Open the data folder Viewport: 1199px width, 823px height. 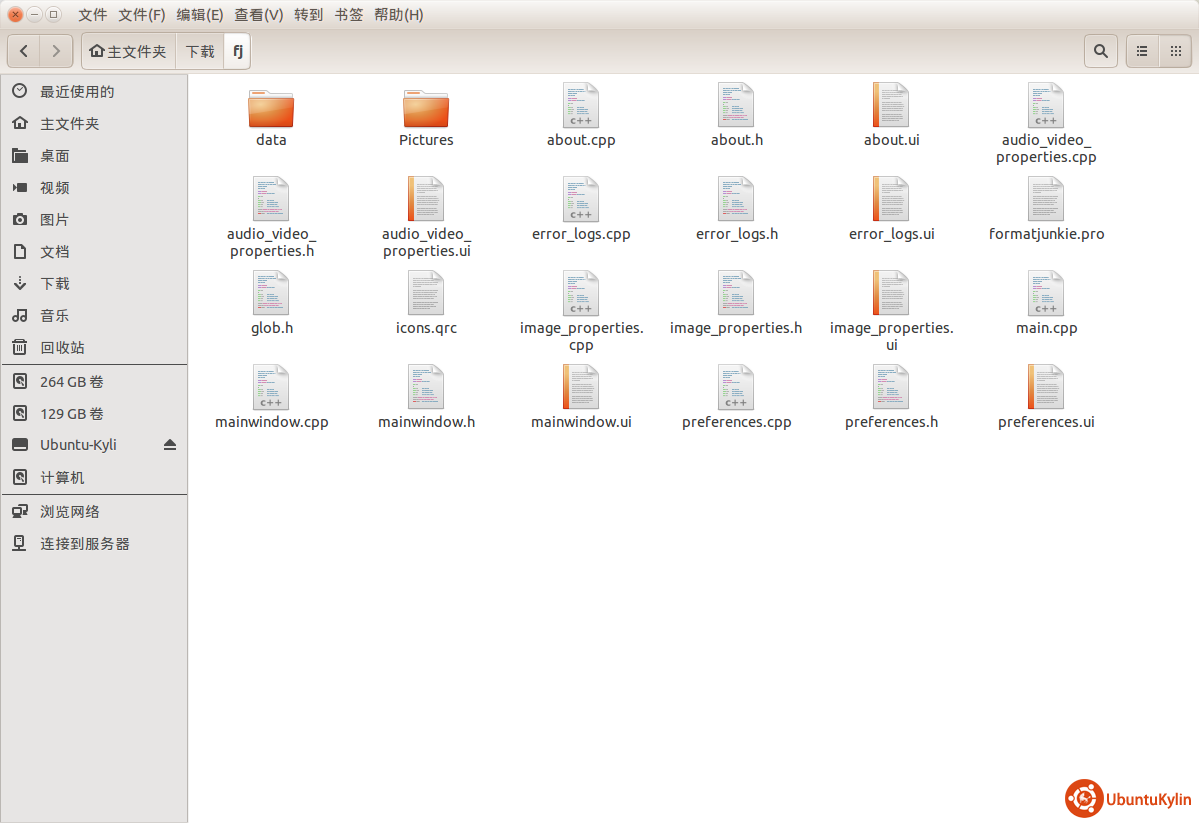(271, 110)
